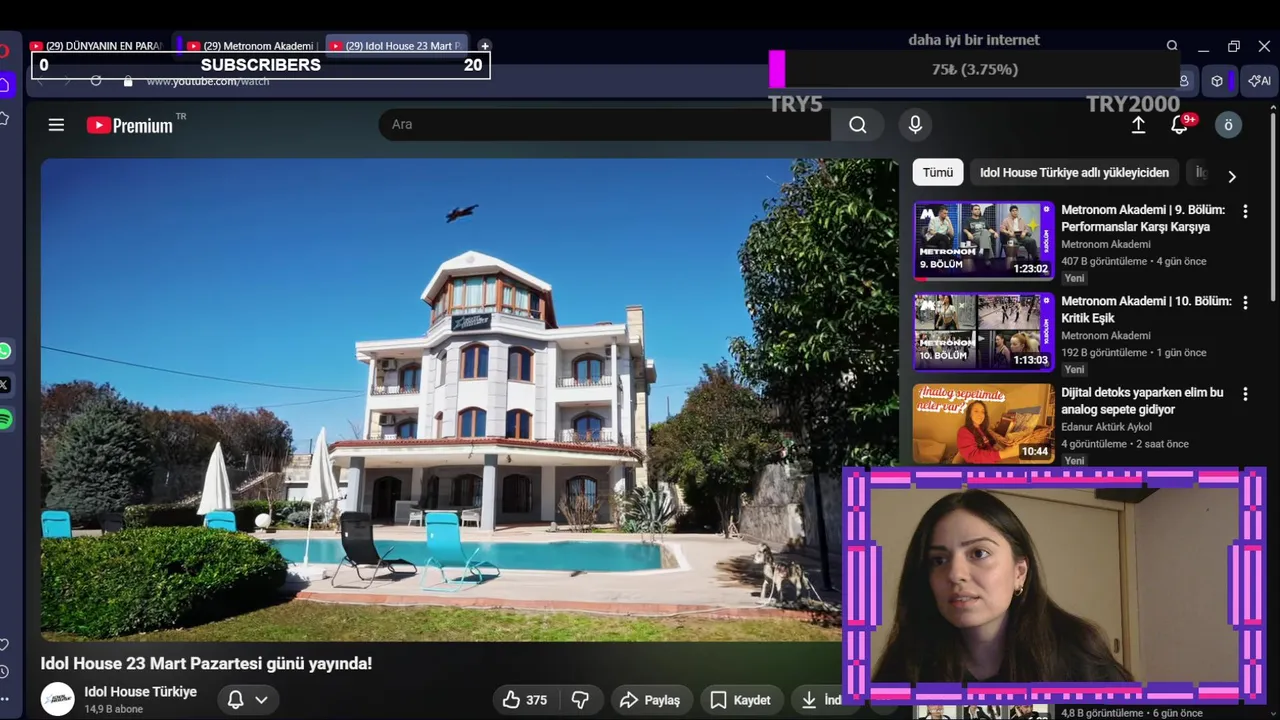
Task: Start voice search with microphone
Action: pyautogui.click(x=914, y=124)
